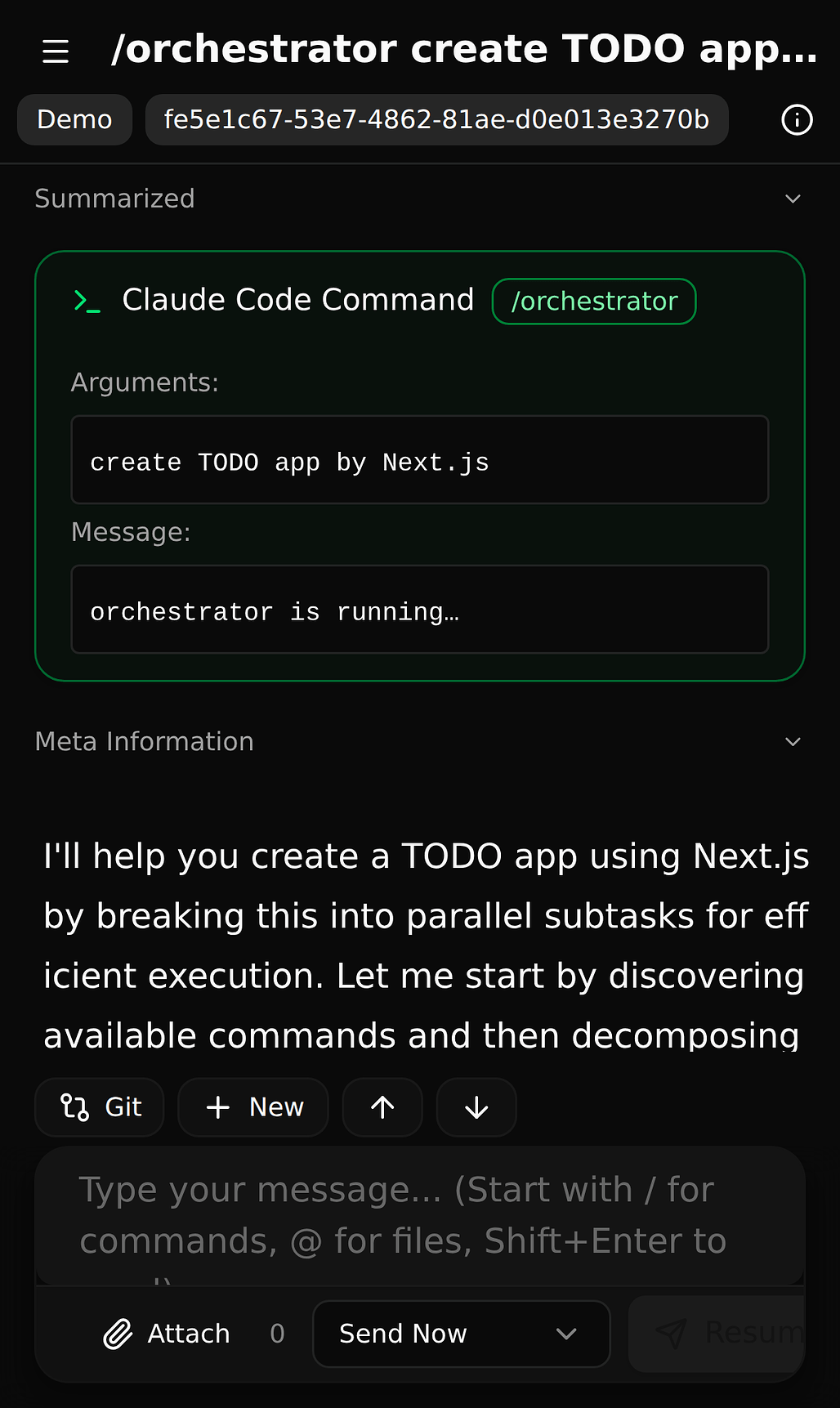
Task: Click the session ID badge
Action: pos(436,120)
